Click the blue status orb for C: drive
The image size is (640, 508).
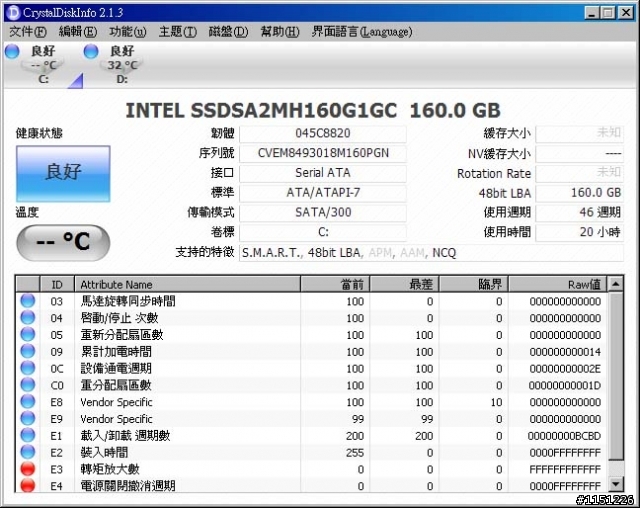click(x=12, y=51)
